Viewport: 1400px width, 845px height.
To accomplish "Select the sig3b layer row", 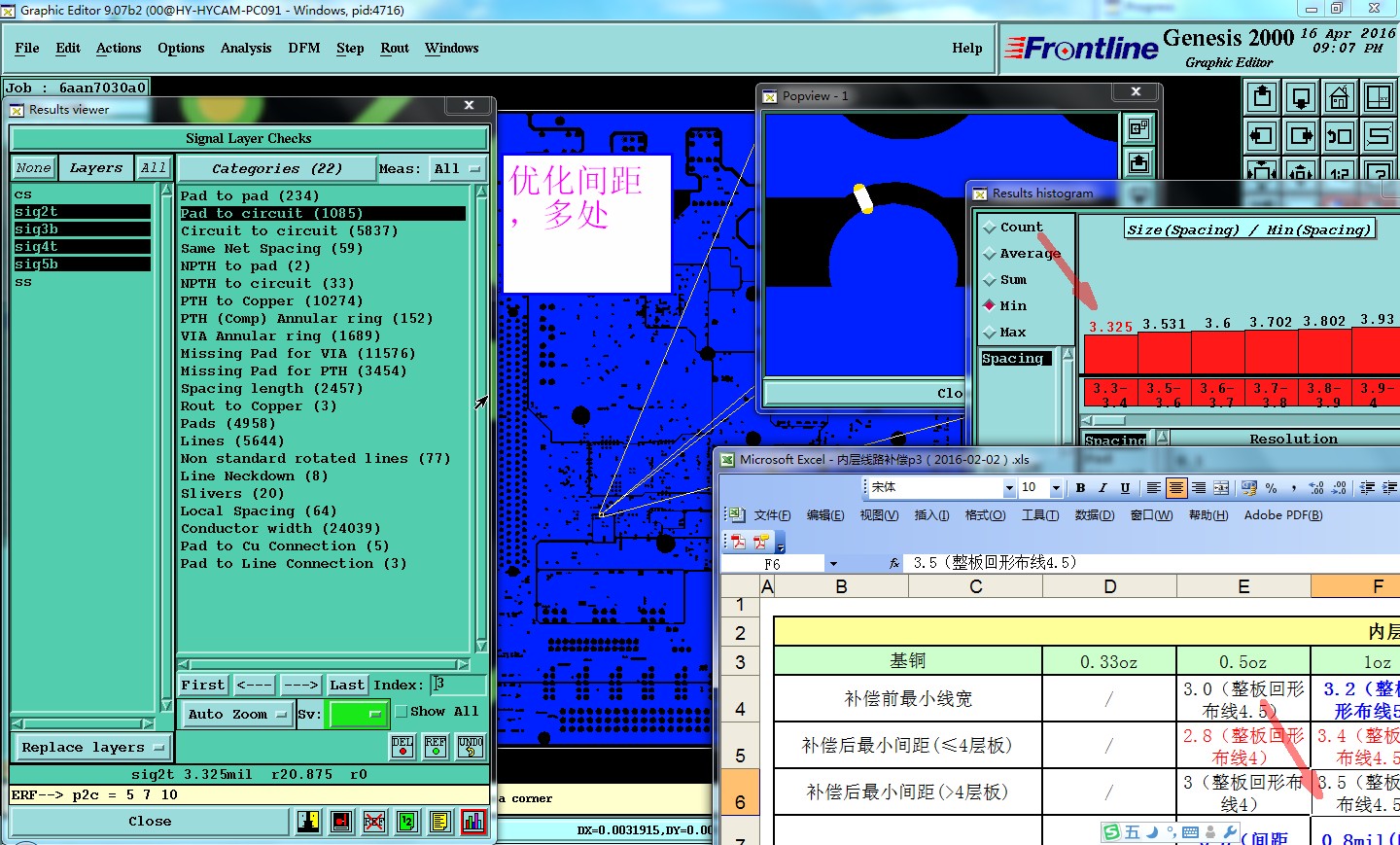I will click(x=82, y=229).
